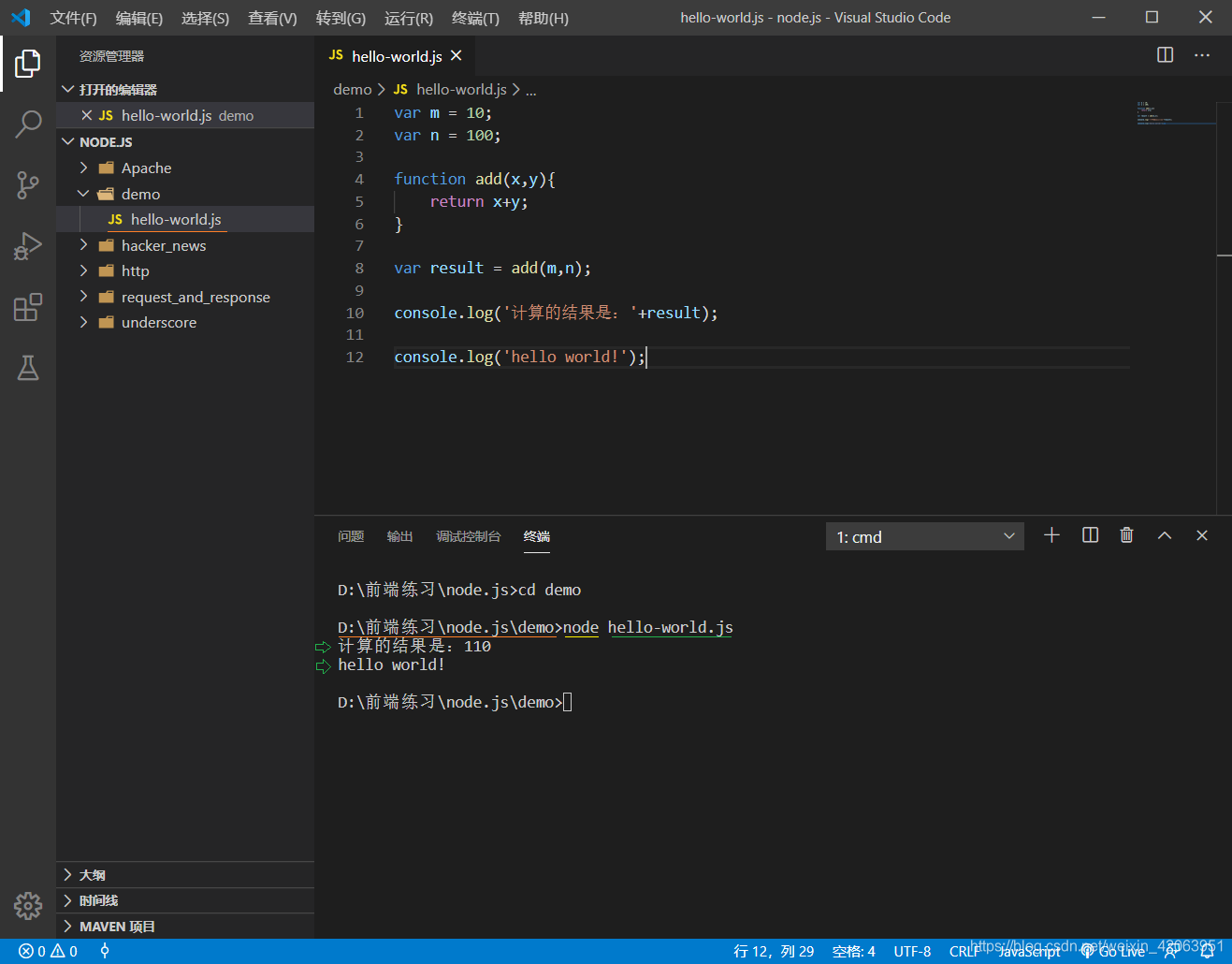Click line number 10 in gutter

pos(355,313)
